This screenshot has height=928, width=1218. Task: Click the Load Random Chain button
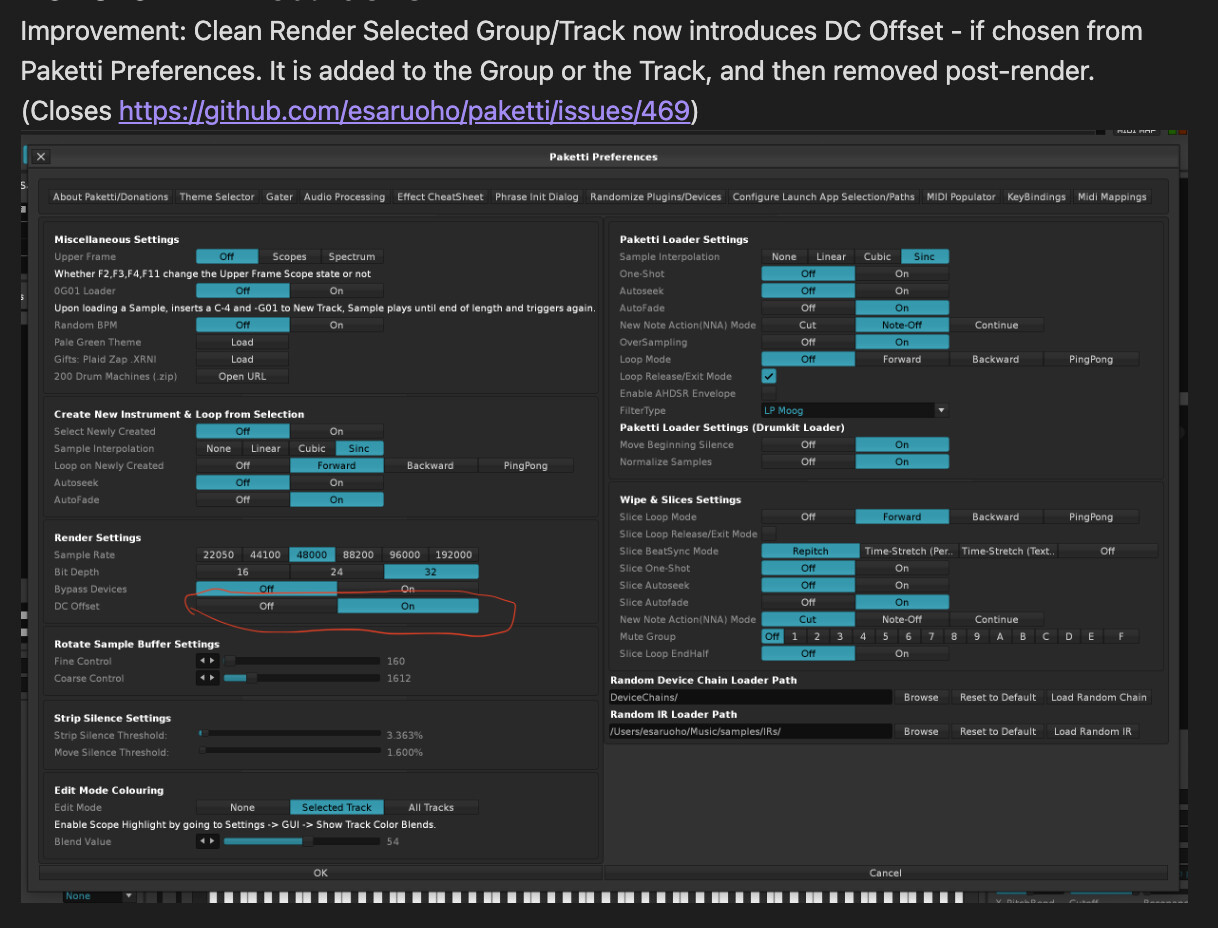coord(1099,697)
